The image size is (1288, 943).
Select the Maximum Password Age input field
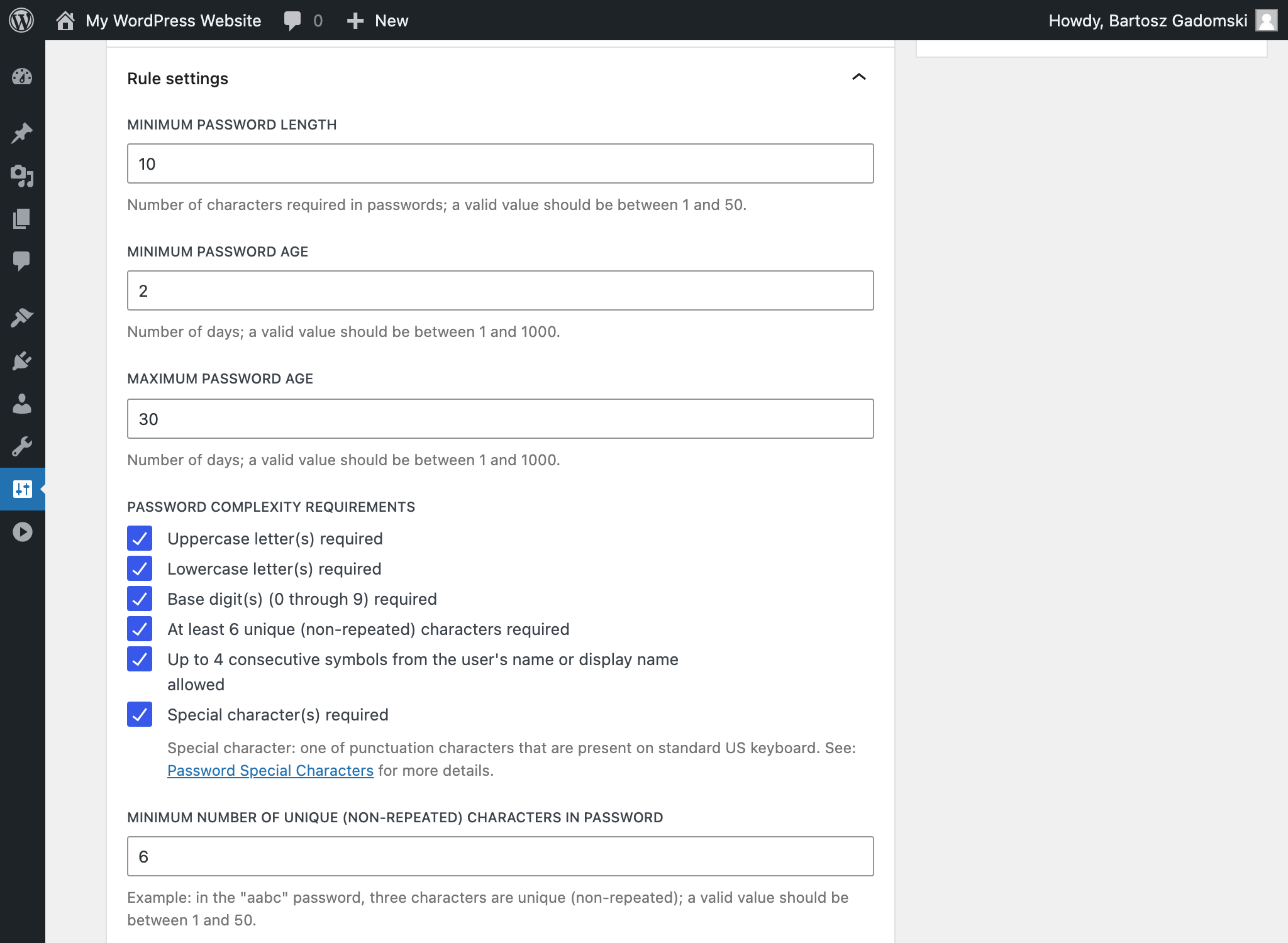pyautogui.click(x=501, y=418)
